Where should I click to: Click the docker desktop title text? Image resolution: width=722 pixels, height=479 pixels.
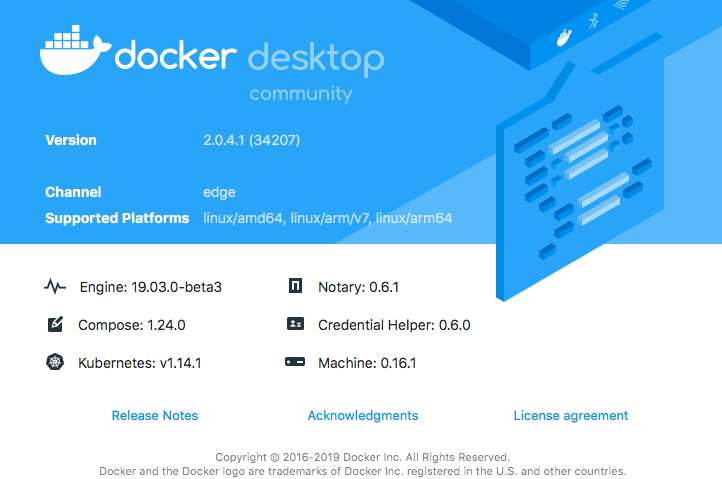pos(249,58)
